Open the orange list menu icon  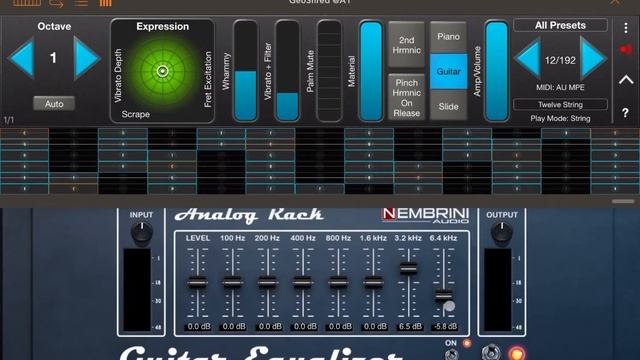click(81, 3)
